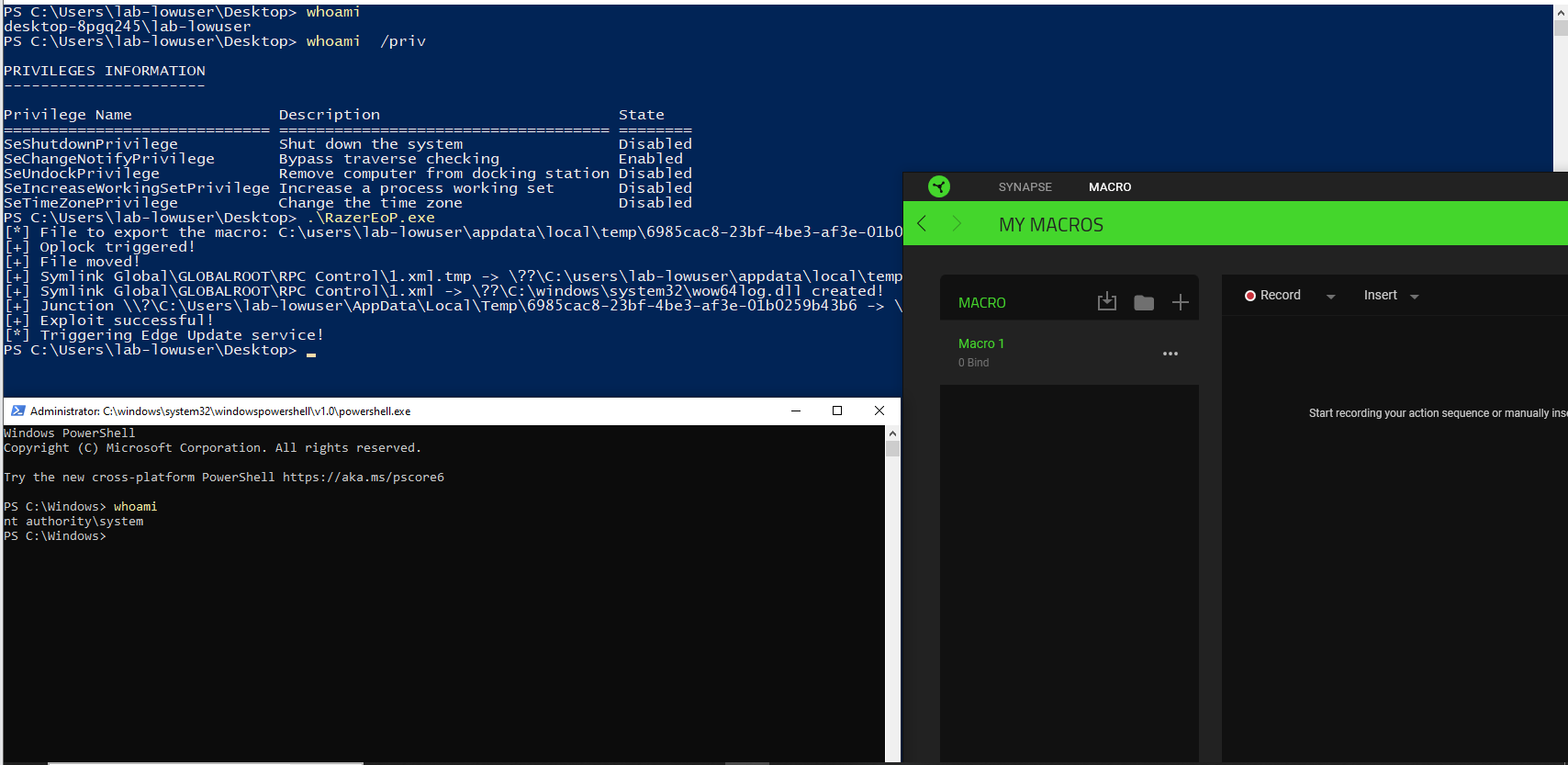Click the 'Description' column header
Image resolution: width=1568 pixels, height=765 pixels.
[330, 115]
